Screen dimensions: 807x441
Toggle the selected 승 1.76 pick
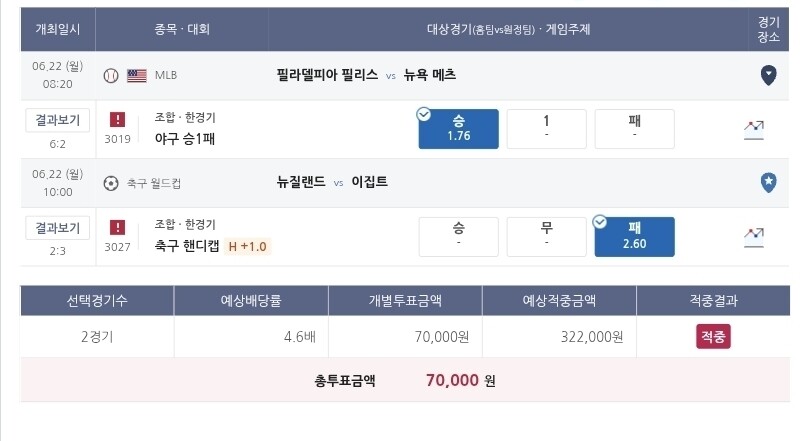[459, 129]
